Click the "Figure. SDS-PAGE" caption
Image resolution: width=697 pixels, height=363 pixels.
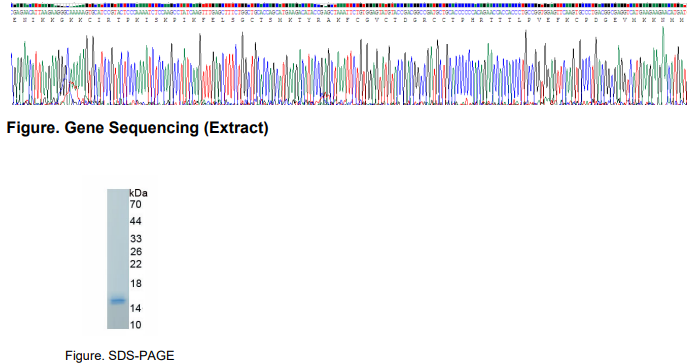[120, 355]
